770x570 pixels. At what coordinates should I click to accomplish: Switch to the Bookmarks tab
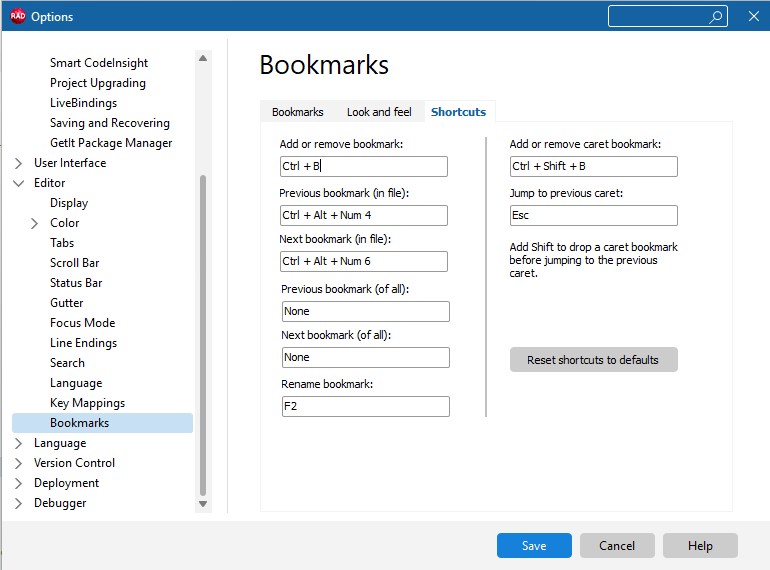pyautogui.click(x=298, y=112)
